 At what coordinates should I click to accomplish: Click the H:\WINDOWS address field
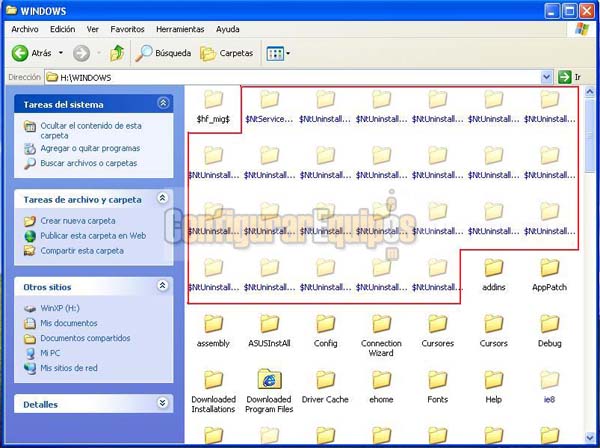[x=293, y=77]
